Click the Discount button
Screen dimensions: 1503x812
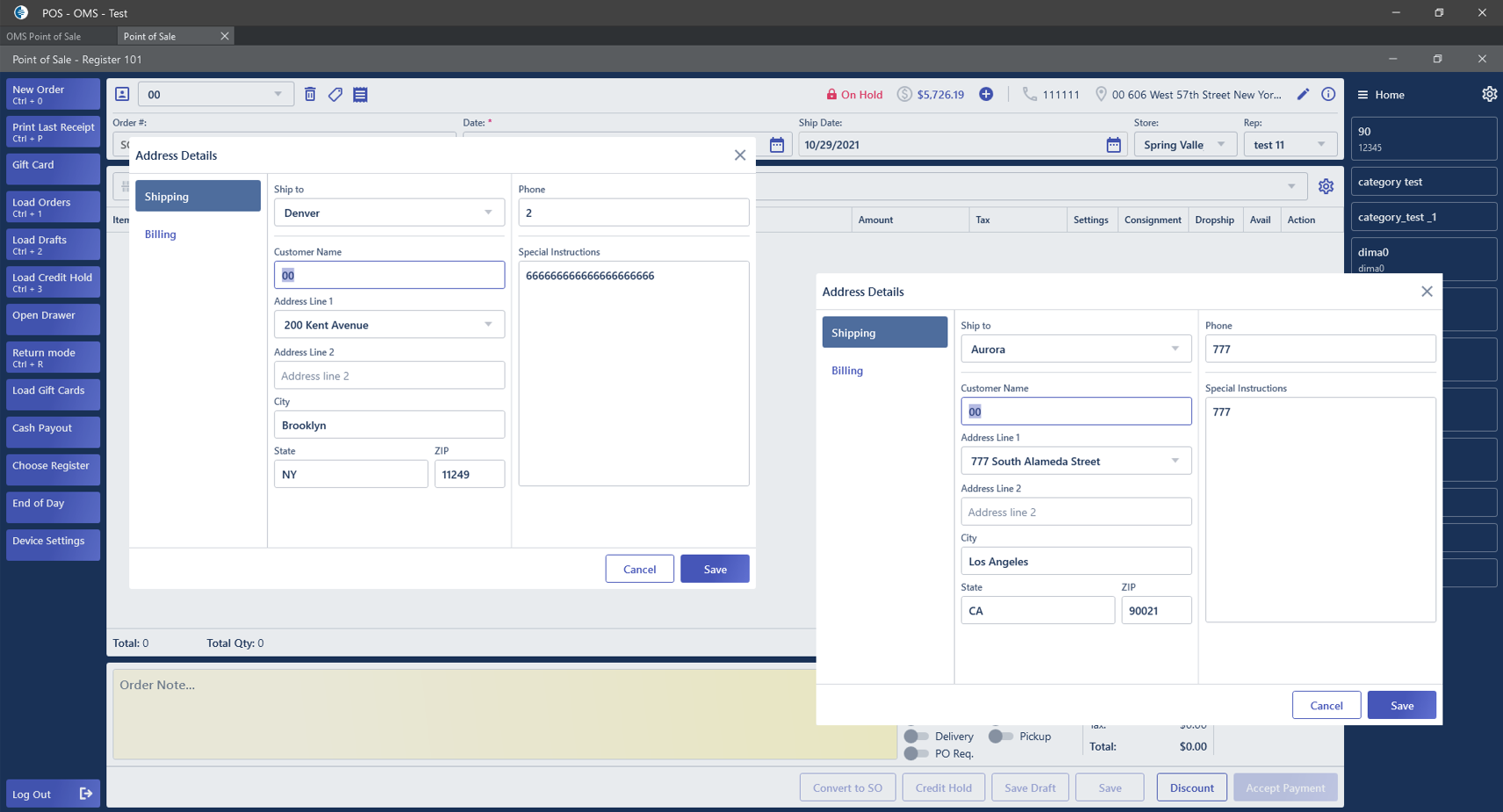point(1191,787)
